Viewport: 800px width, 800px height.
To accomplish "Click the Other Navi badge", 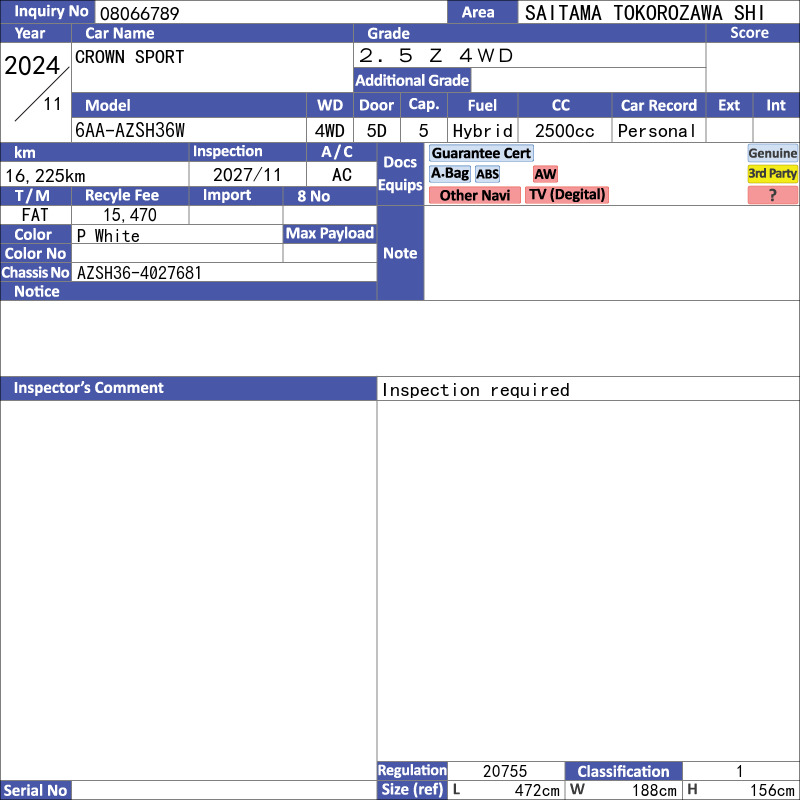I will [x=474, y=195].
